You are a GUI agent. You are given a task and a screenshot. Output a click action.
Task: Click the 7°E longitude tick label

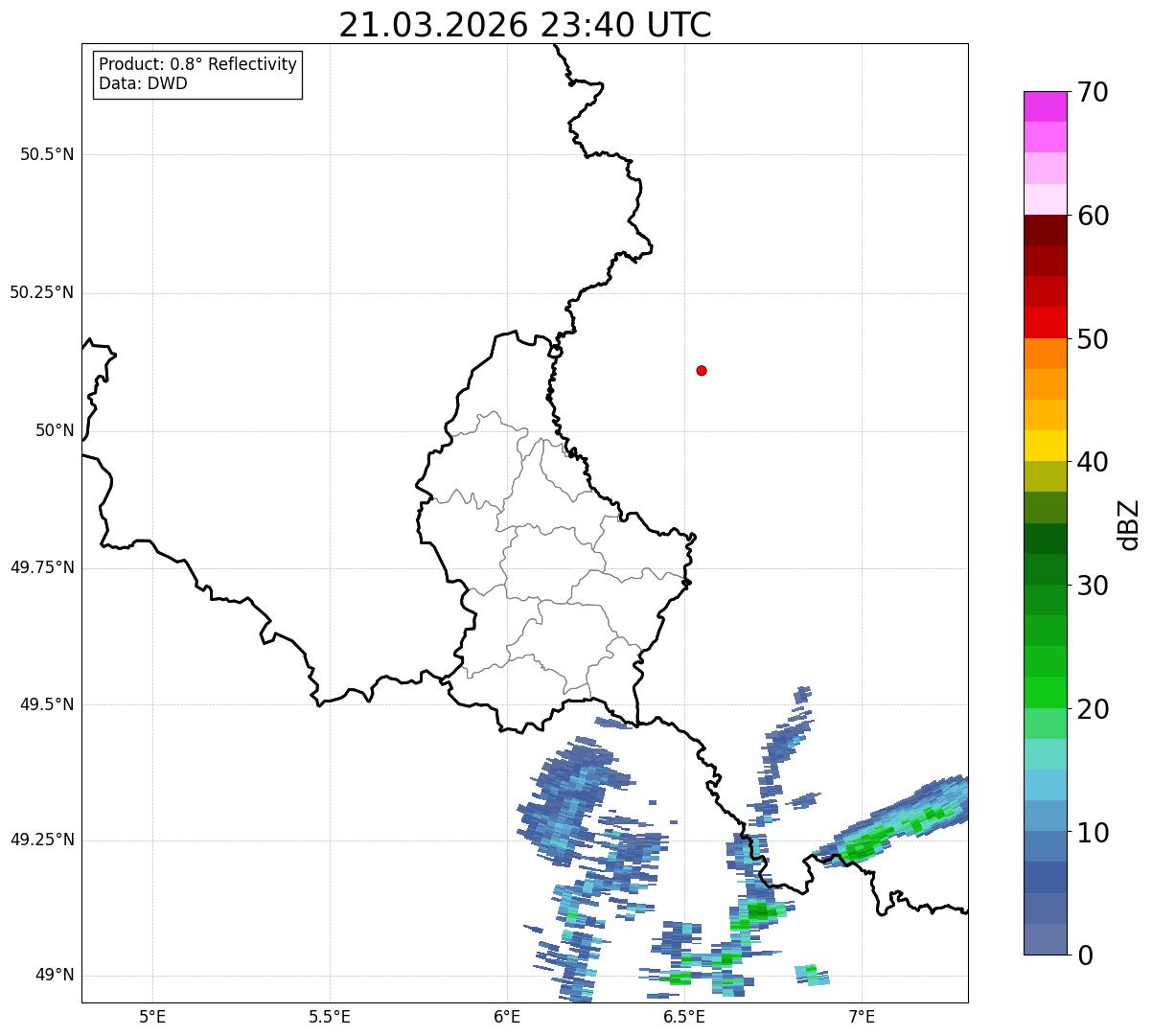(x=862, y=1016)
